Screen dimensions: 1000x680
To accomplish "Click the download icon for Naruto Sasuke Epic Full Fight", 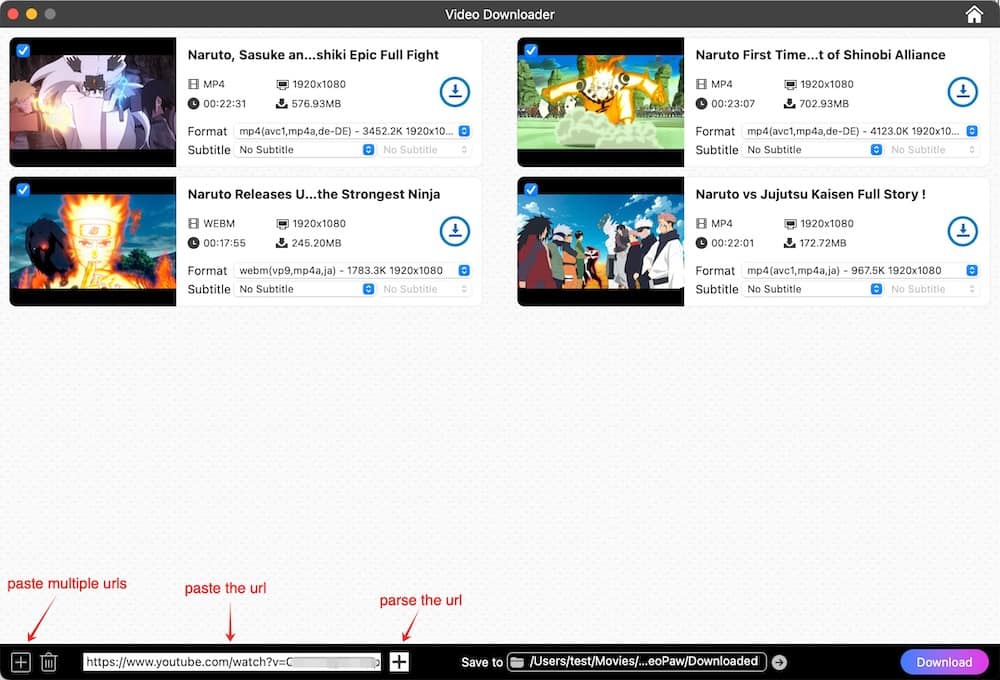I will (455, 91).
